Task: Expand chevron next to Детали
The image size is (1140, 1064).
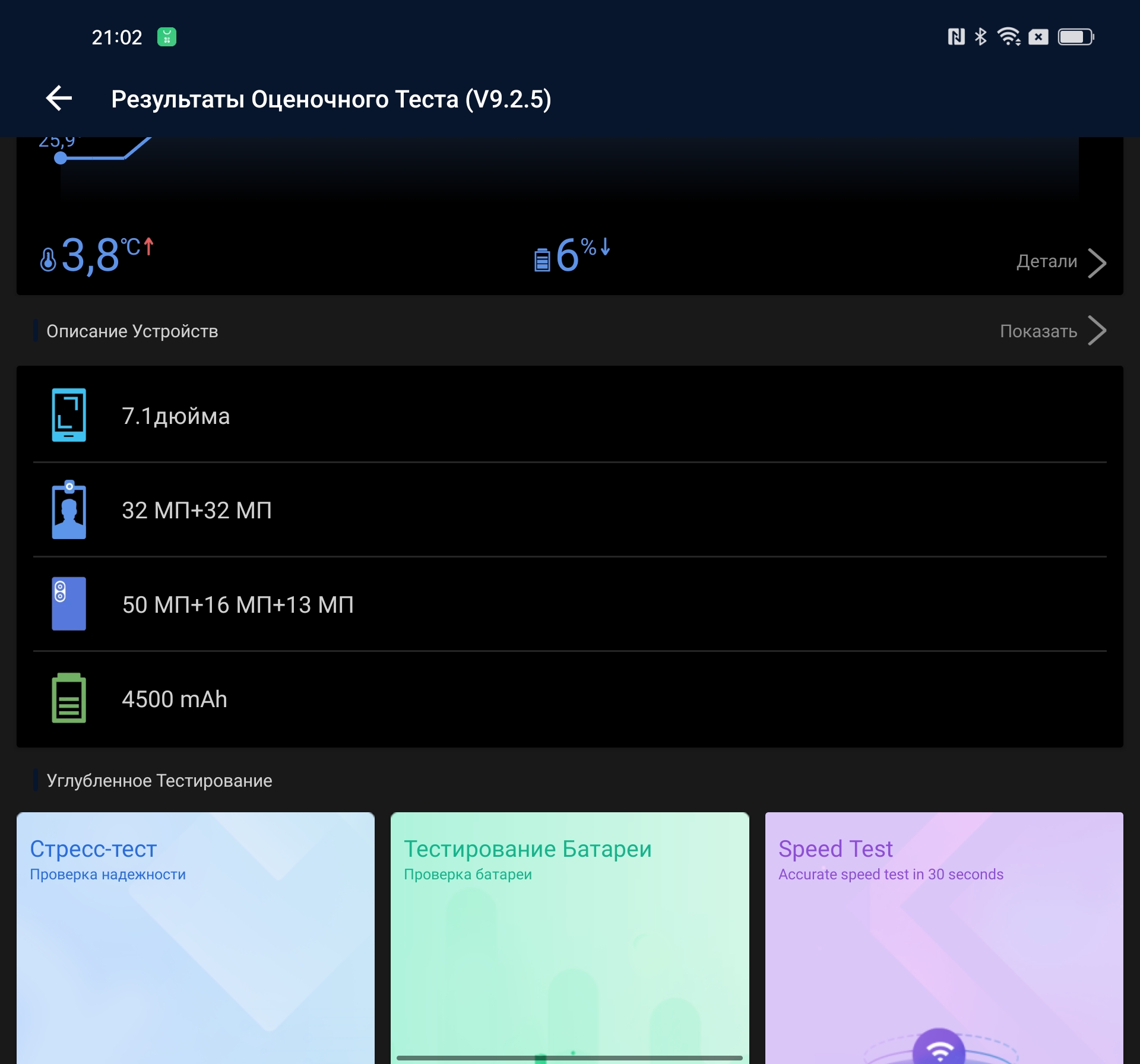Action: pyautogui.click(x=1097, y=262)
